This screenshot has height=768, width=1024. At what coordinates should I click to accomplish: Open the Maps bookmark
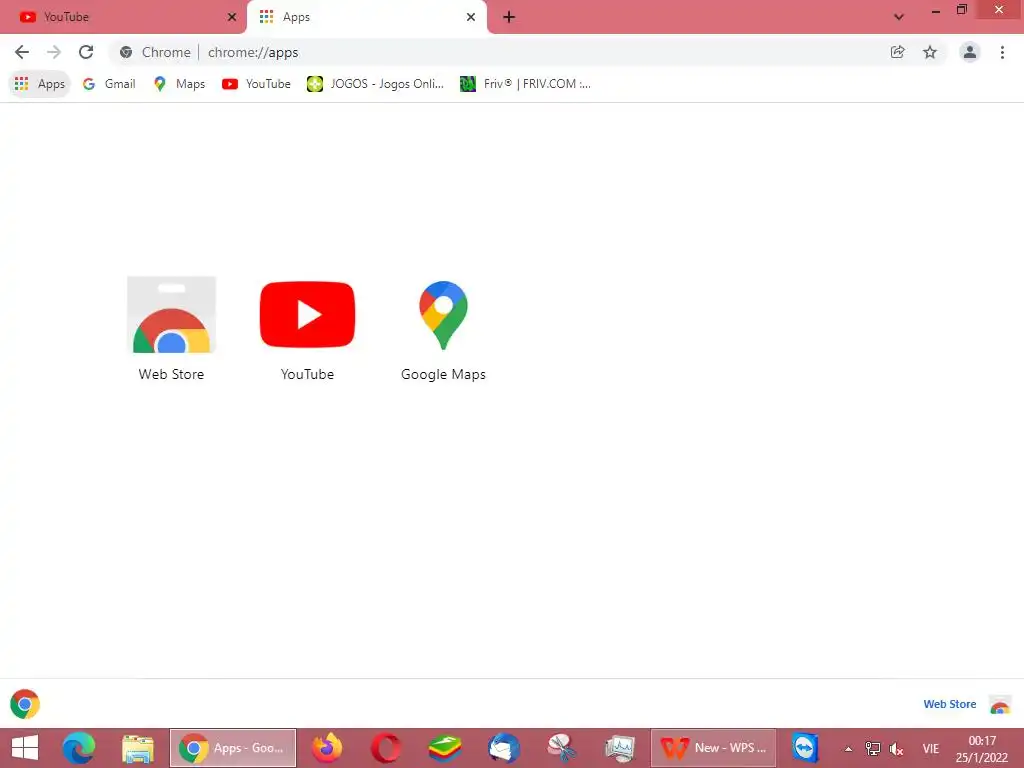[x=180, y=84]
